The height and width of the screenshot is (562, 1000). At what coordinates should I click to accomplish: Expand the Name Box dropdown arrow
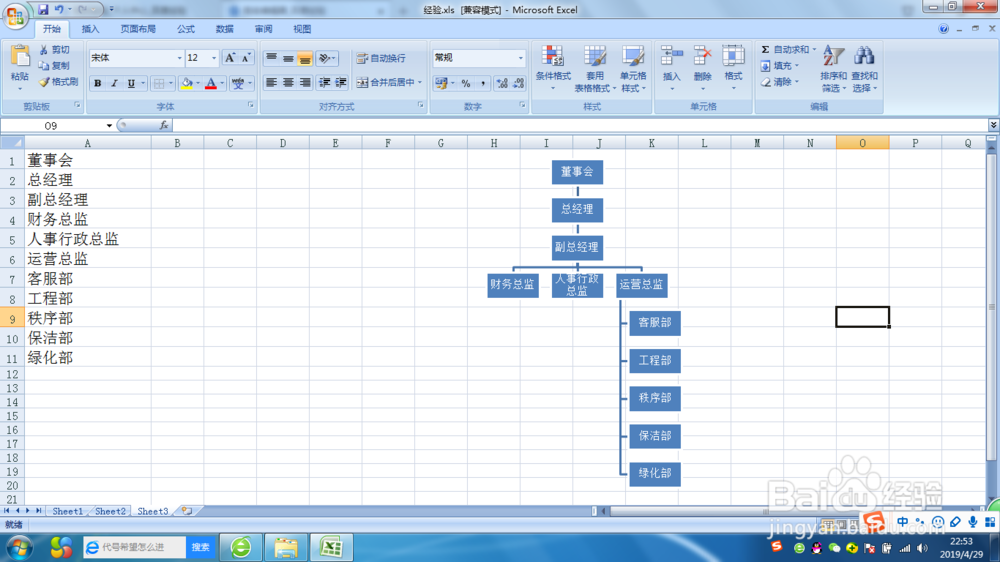pyautogui.click(x=110, y=126)
